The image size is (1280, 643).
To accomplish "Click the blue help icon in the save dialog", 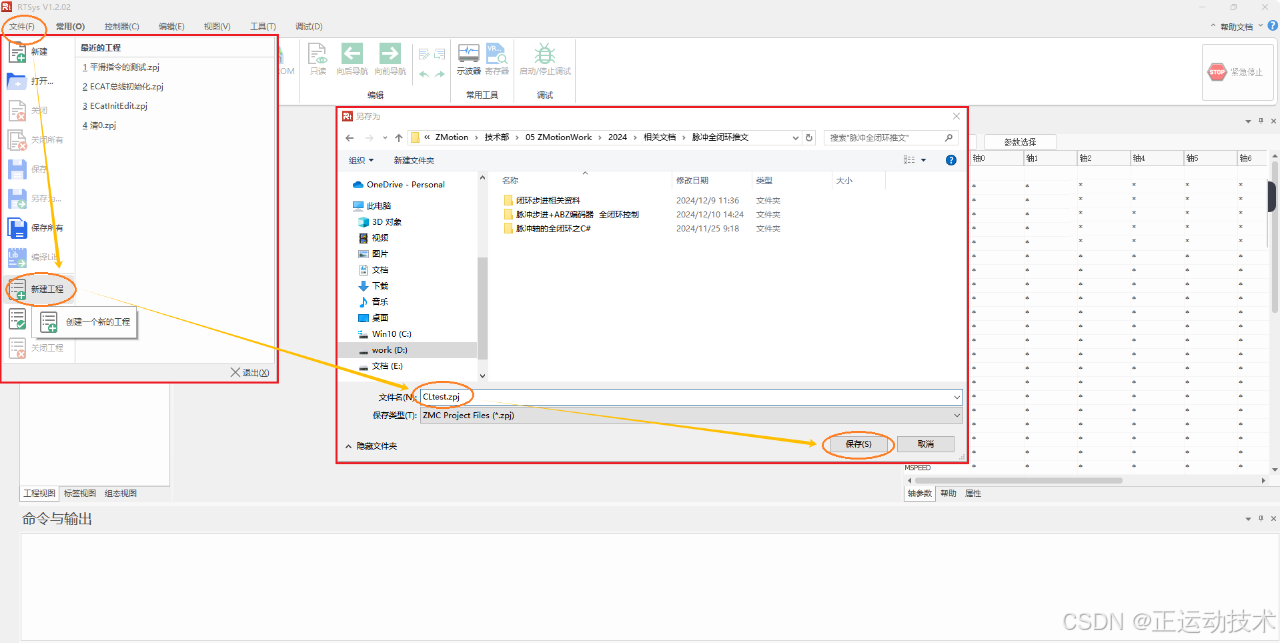I will [951, 160].
